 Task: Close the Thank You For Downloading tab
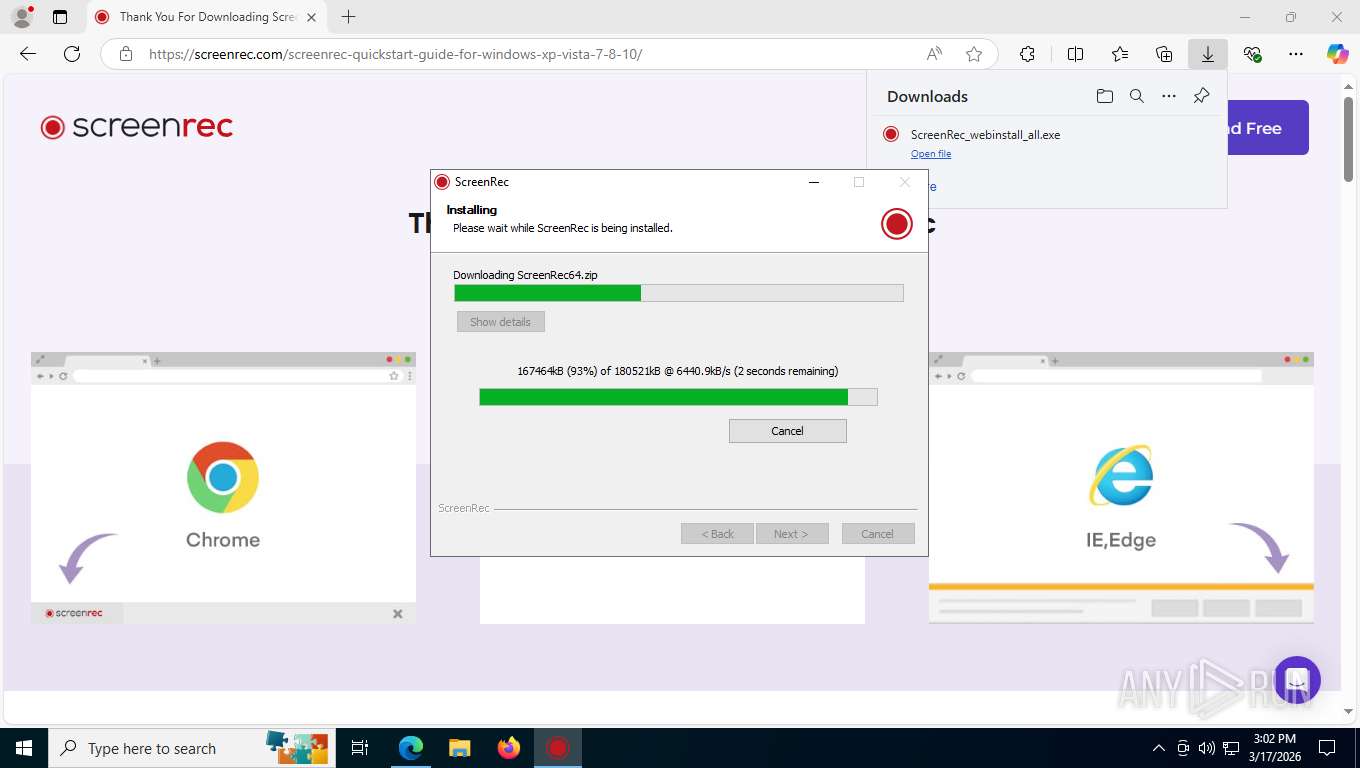coord(311,17)
